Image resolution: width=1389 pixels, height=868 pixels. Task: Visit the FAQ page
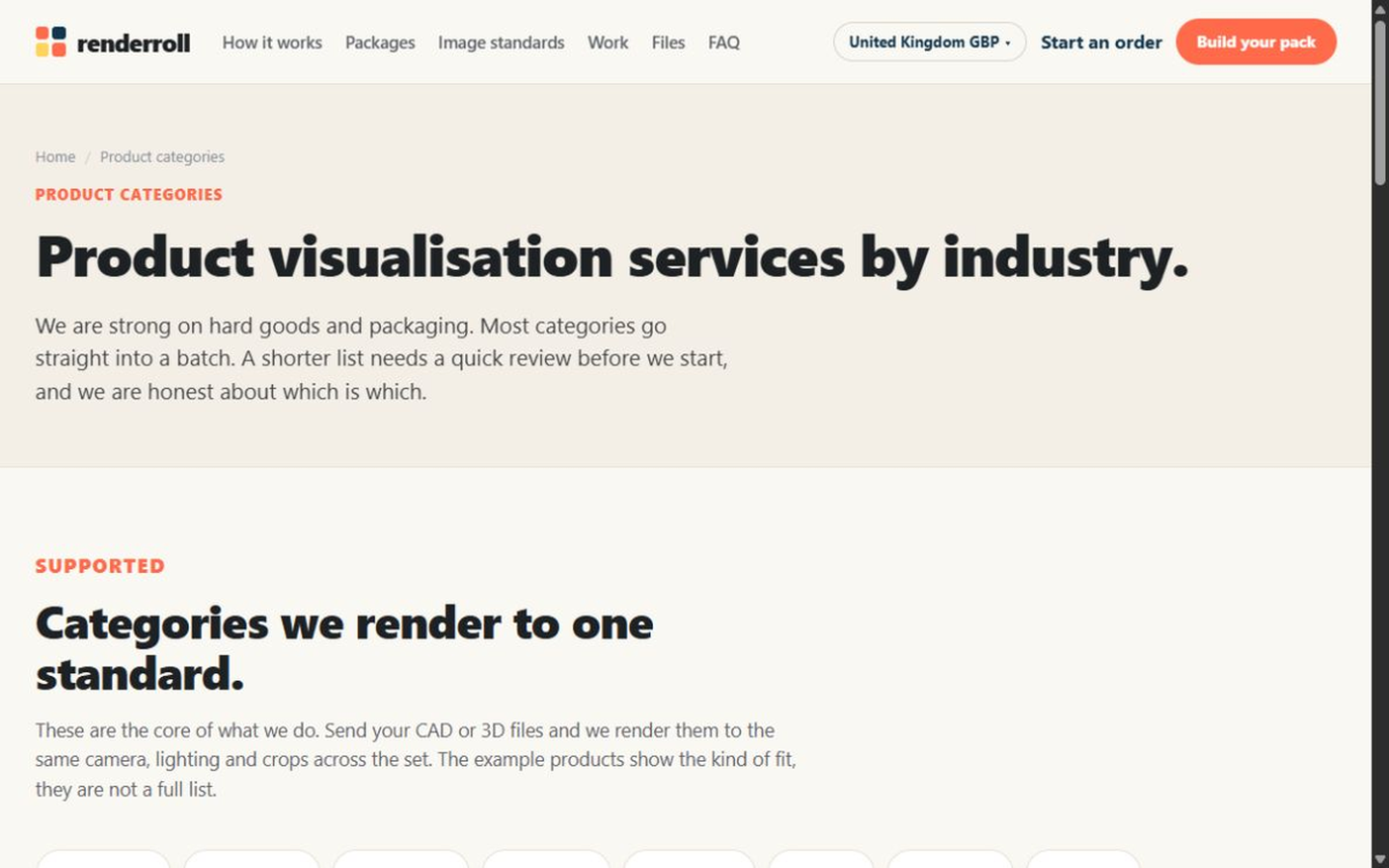coord(723,42)
